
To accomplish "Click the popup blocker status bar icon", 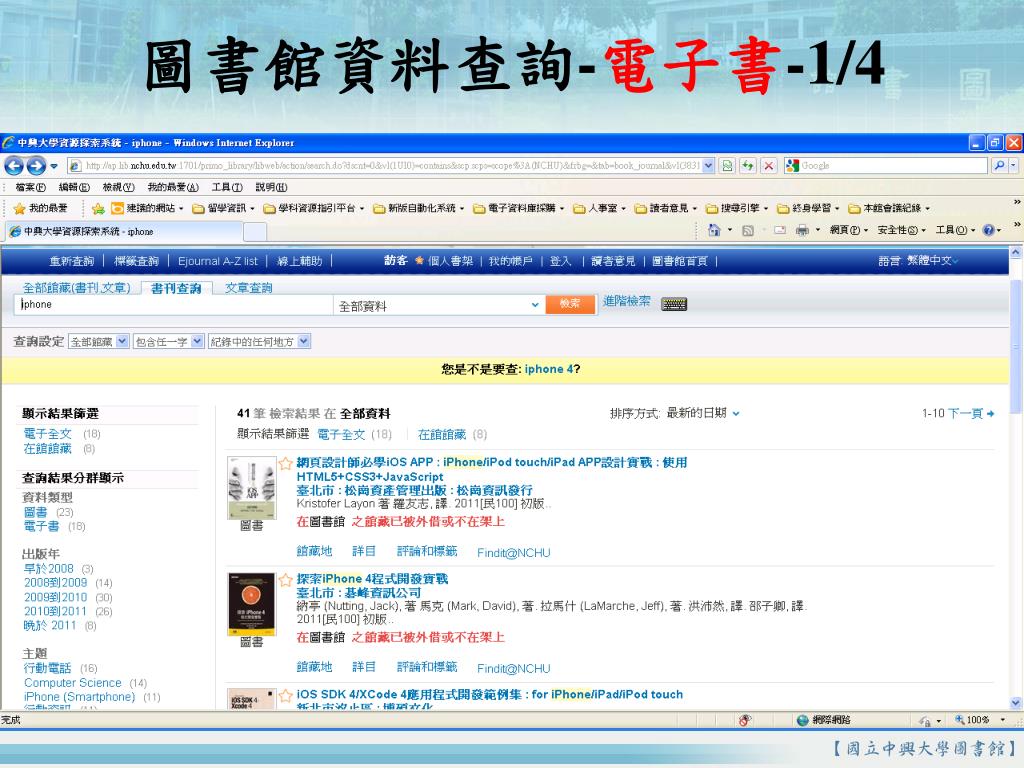I will (744, 720).
